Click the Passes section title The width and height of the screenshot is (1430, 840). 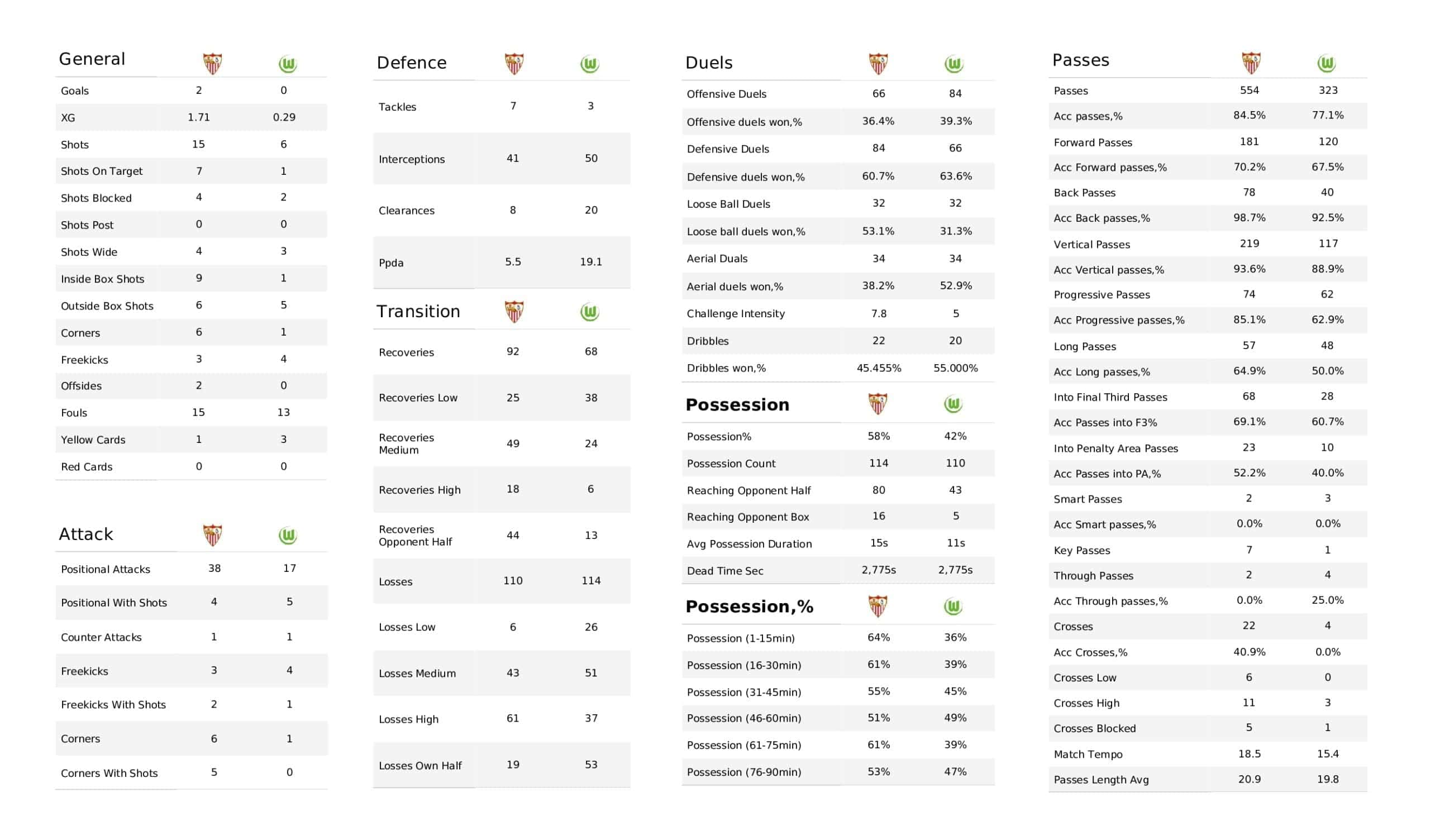(1080, 60)
